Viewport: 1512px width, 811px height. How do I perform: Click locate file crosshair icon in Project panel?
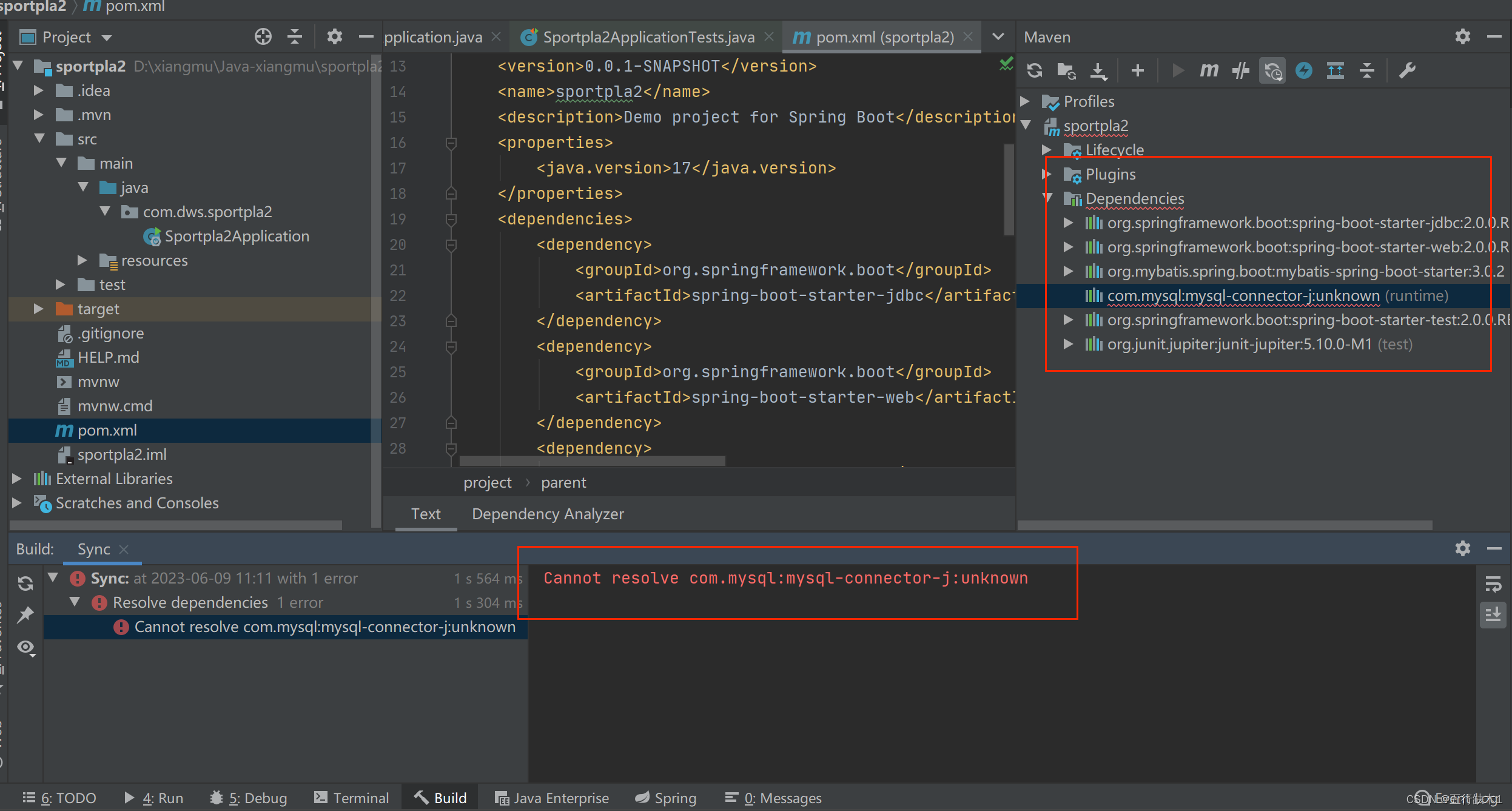pos(263,37)
